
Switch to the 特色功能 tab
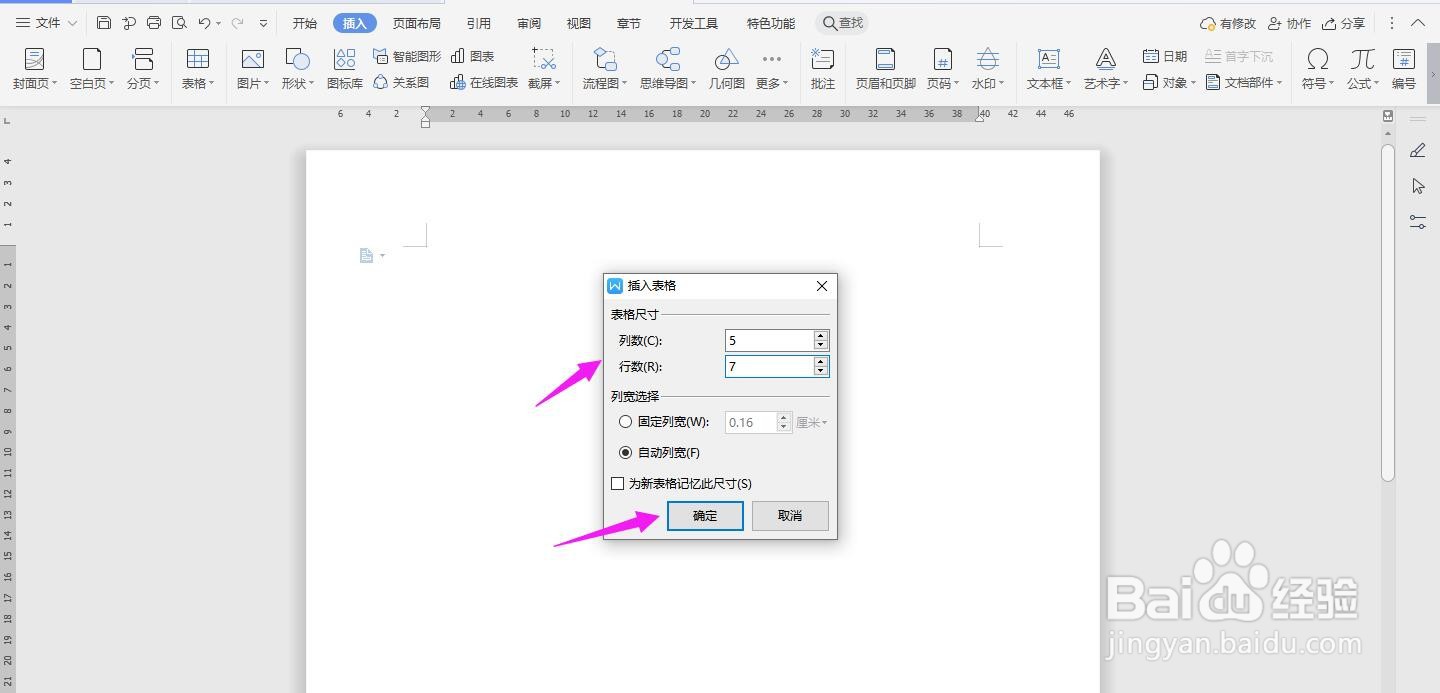pyautogui.click(x=771, y=23)
